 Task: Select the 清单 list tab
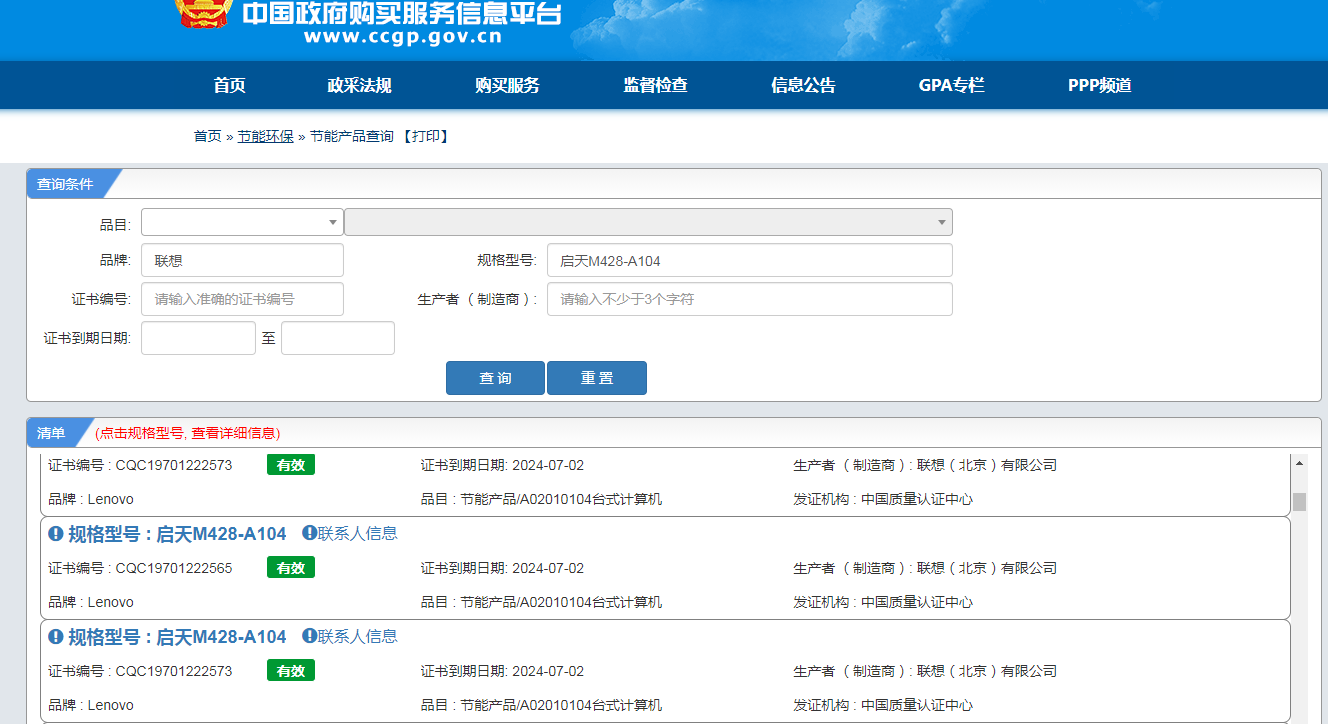(x=52, y=433)
